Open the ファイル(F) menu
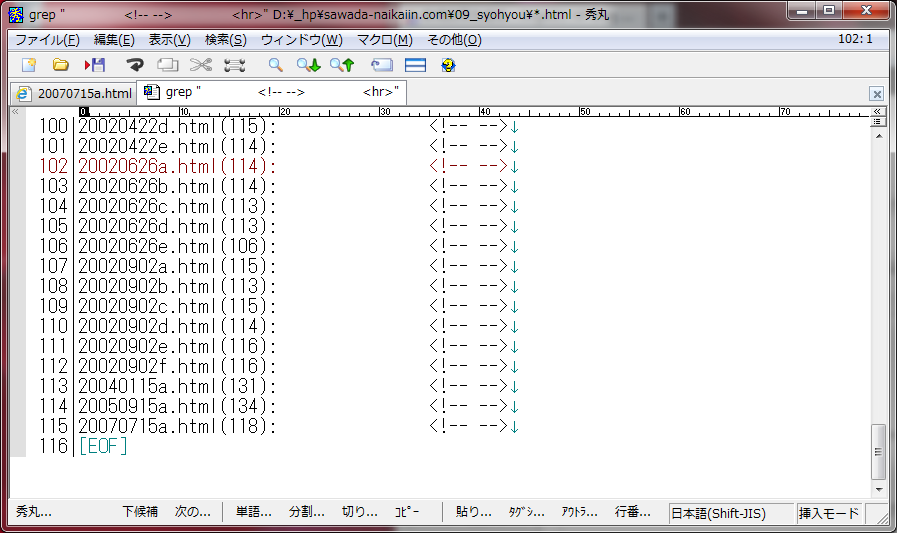Image resolution: width=897 pixels, height=533 pixels. tap(47, 40)
